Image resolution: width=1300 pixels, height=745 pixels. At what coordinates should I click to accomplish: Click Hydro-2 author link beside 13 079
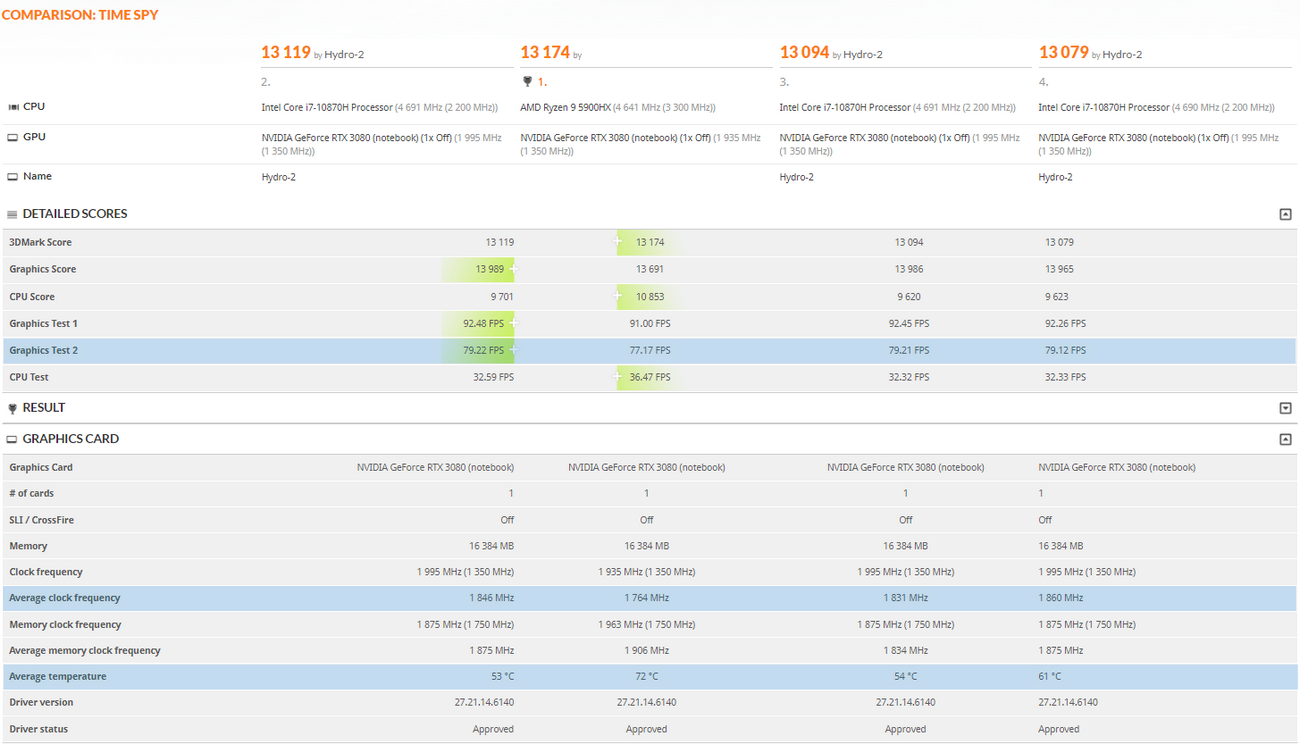pos(1122,55)
